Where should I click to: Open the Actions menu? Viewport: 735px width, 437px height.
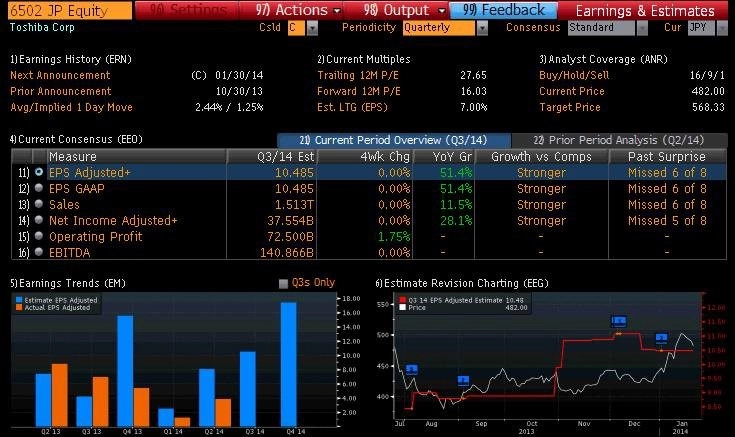click(297, 10)
